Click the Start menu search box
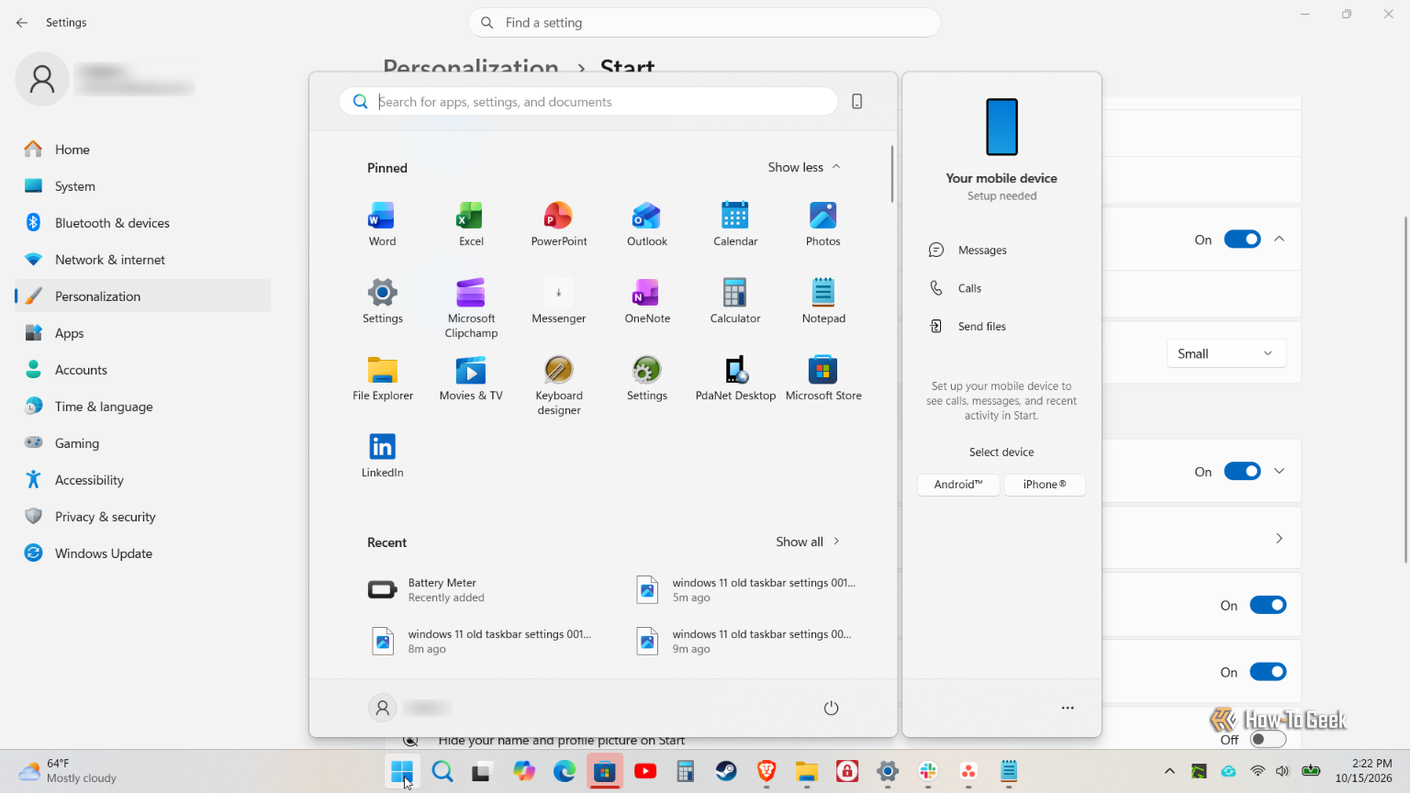 point(588,101)
